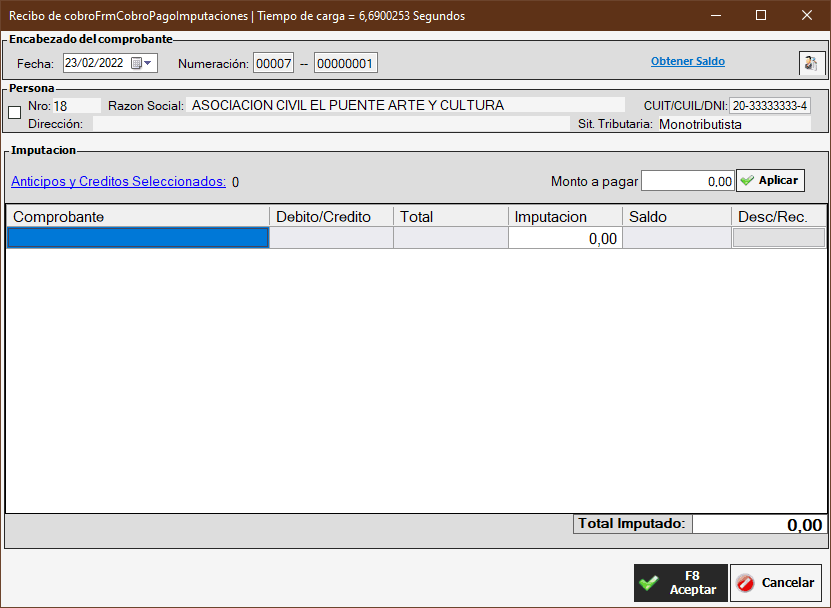Focus the Monto a pagar field
Screen dimensions: 831x608
click(x=687, y=181)
